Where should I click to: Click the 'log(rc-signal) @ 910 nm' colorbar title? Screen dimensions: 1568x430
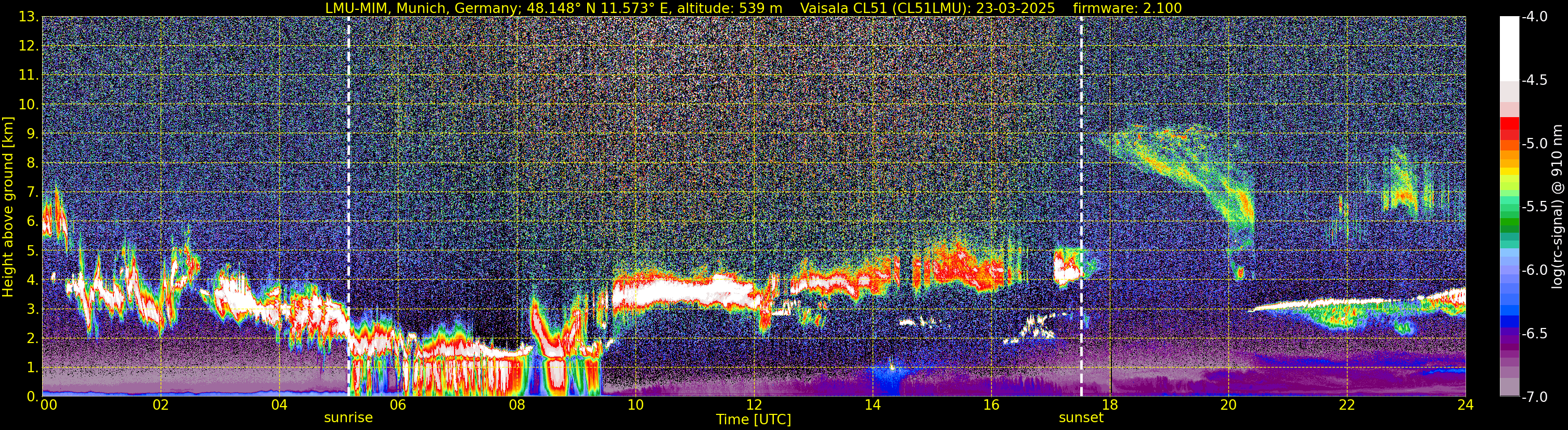click(x=1558, y=207)
